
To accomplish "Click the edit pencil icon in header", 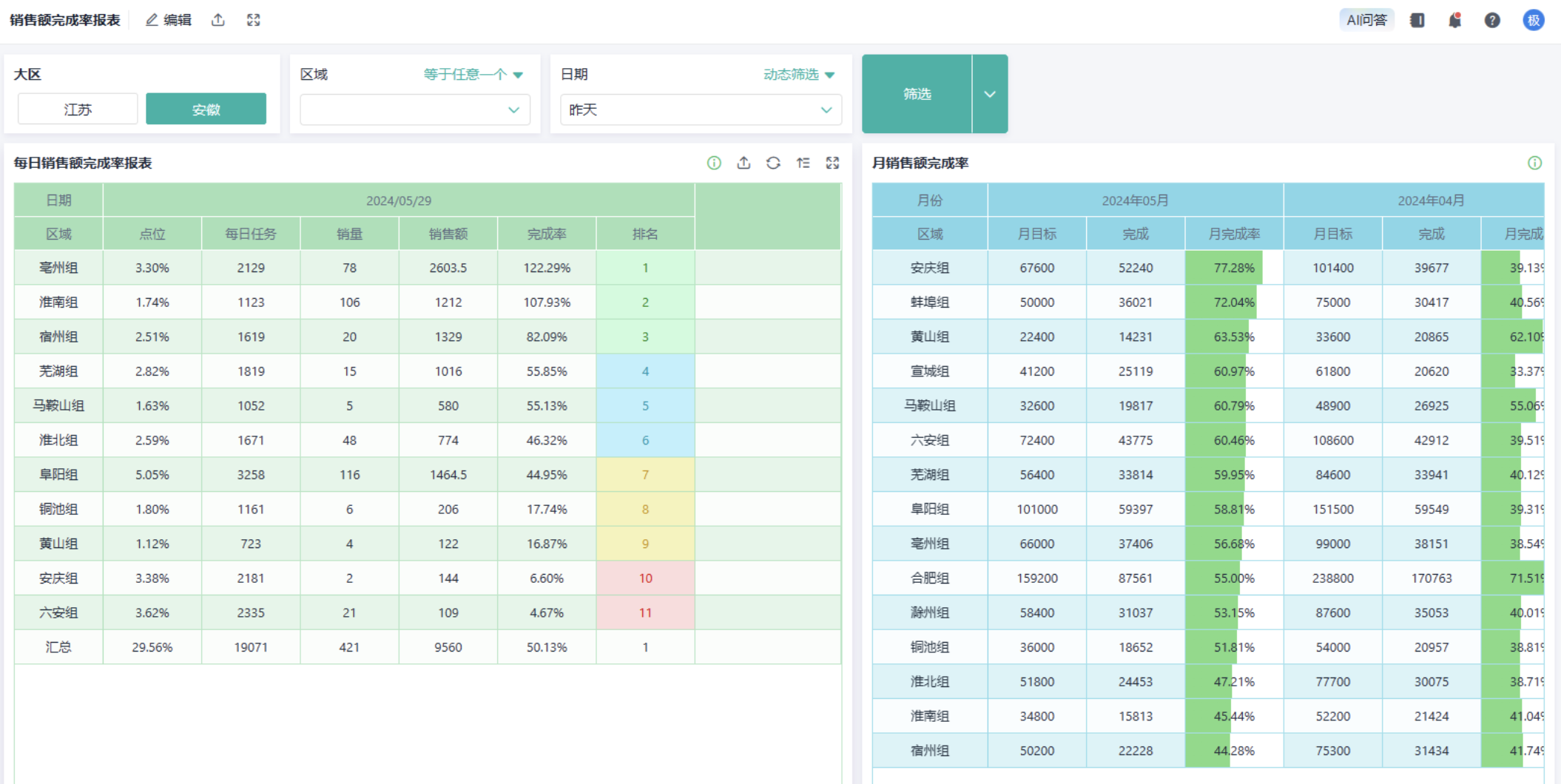I will coord(152,20).
